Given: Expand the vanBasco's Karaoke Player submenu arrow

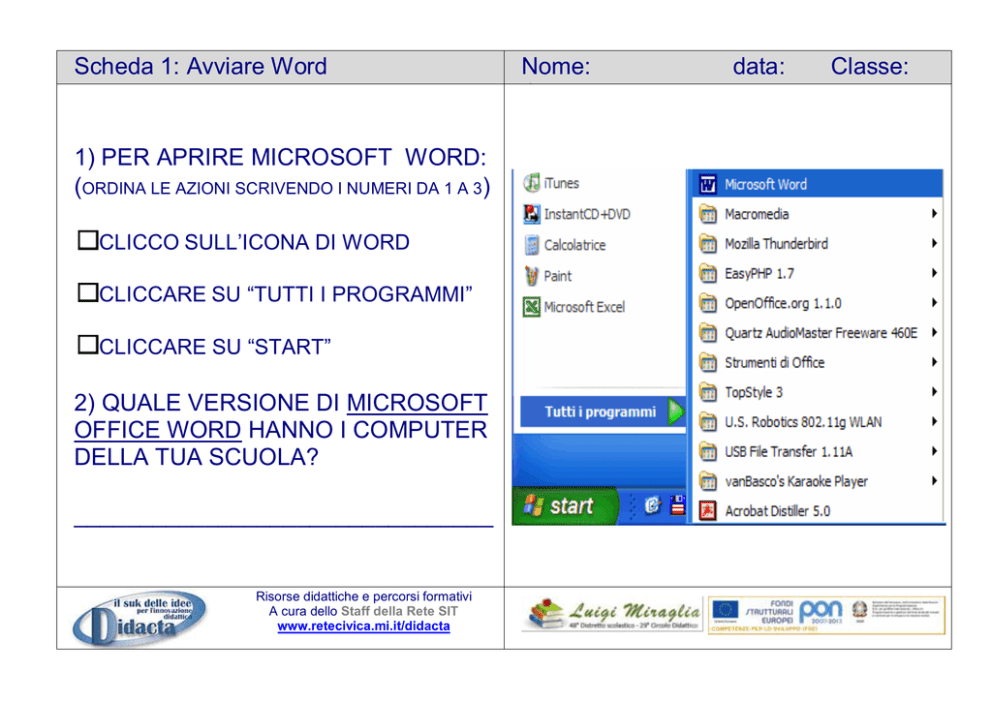Looking at the screenshot, I should pos(934,481).
